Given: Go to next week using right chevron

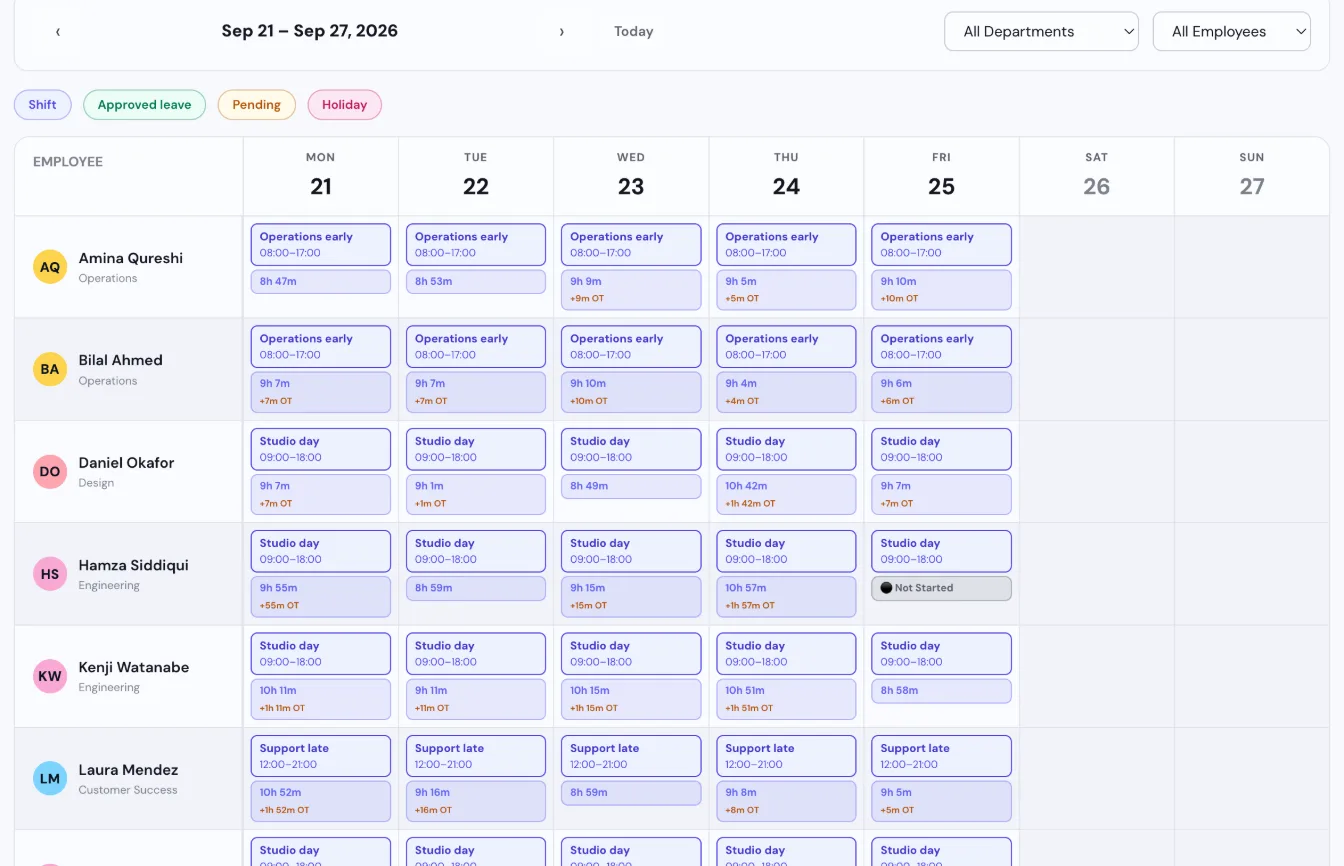Looking at the screenshot, I should [561, 32].
